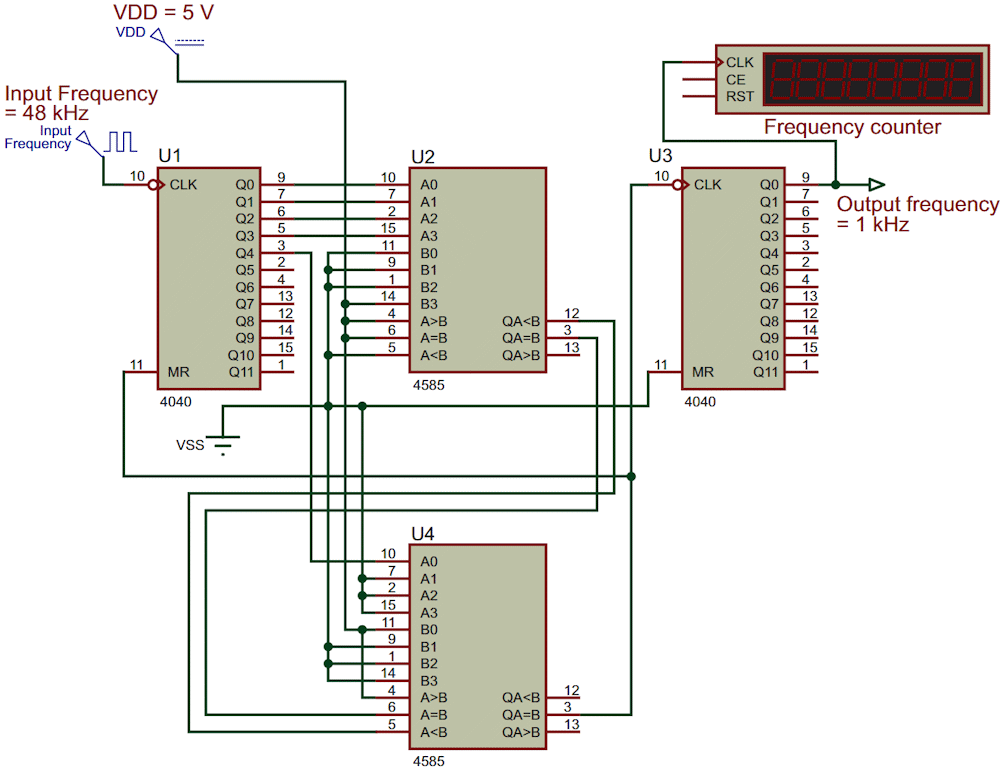Screen dimensions: 1000x769
Task: Click the B3 pin label on U2
Action: click(x=429, y=304)
